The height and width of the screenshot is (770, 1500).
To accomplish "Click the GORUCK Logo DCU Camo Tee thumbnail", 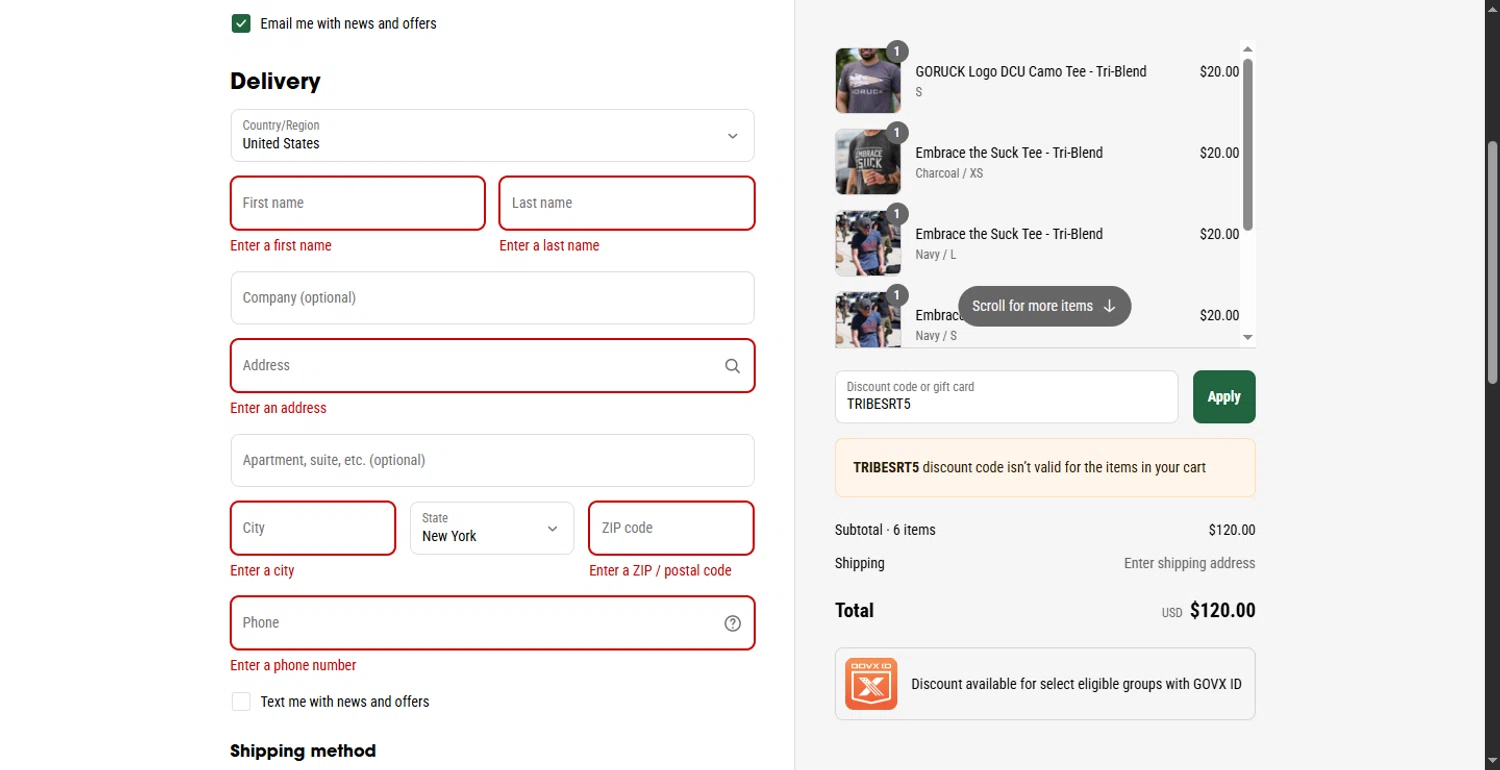I will click(x=867, y=81).
